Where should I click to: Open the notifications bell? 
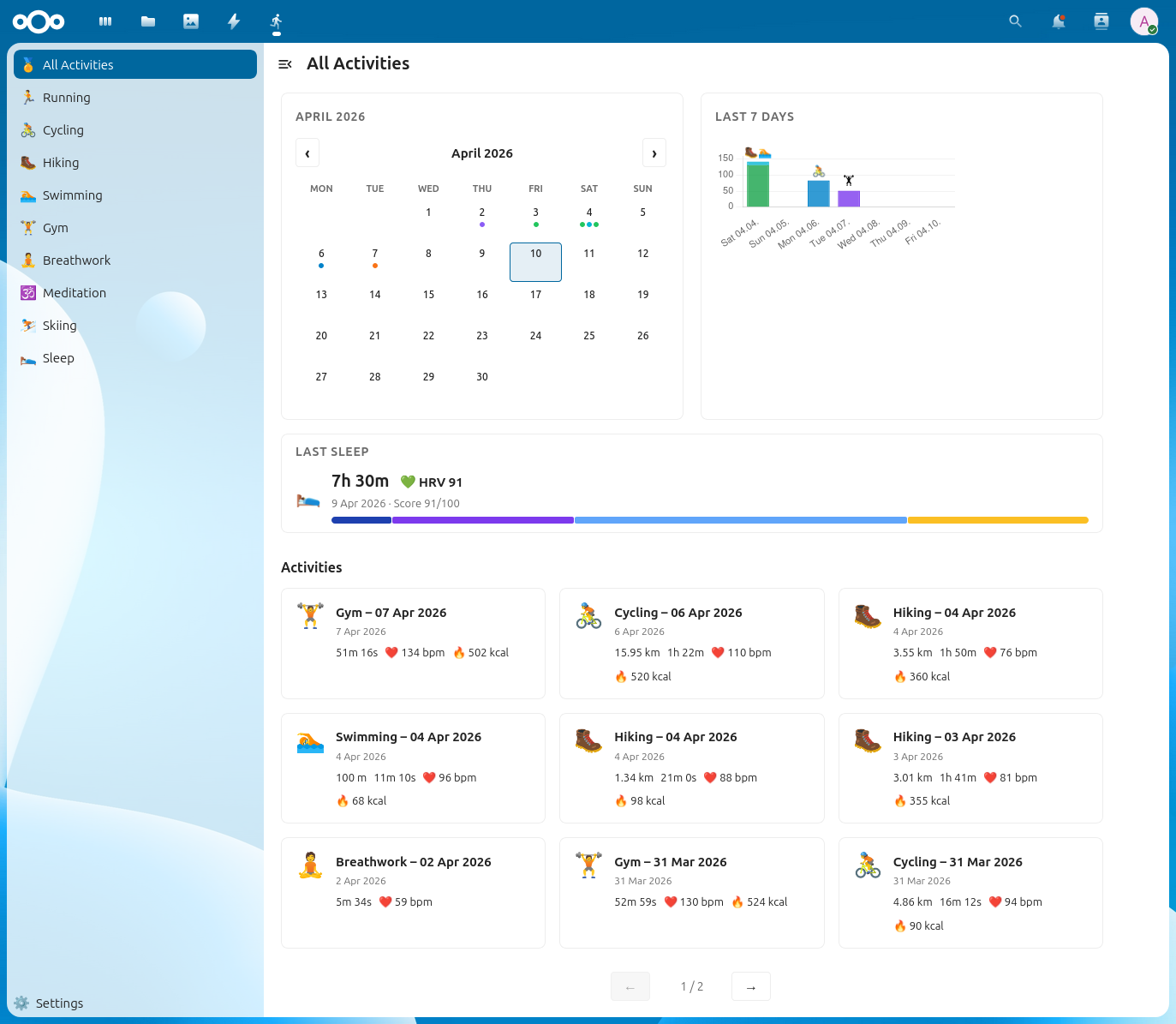pyautogui.click(x=1058, y=21)
